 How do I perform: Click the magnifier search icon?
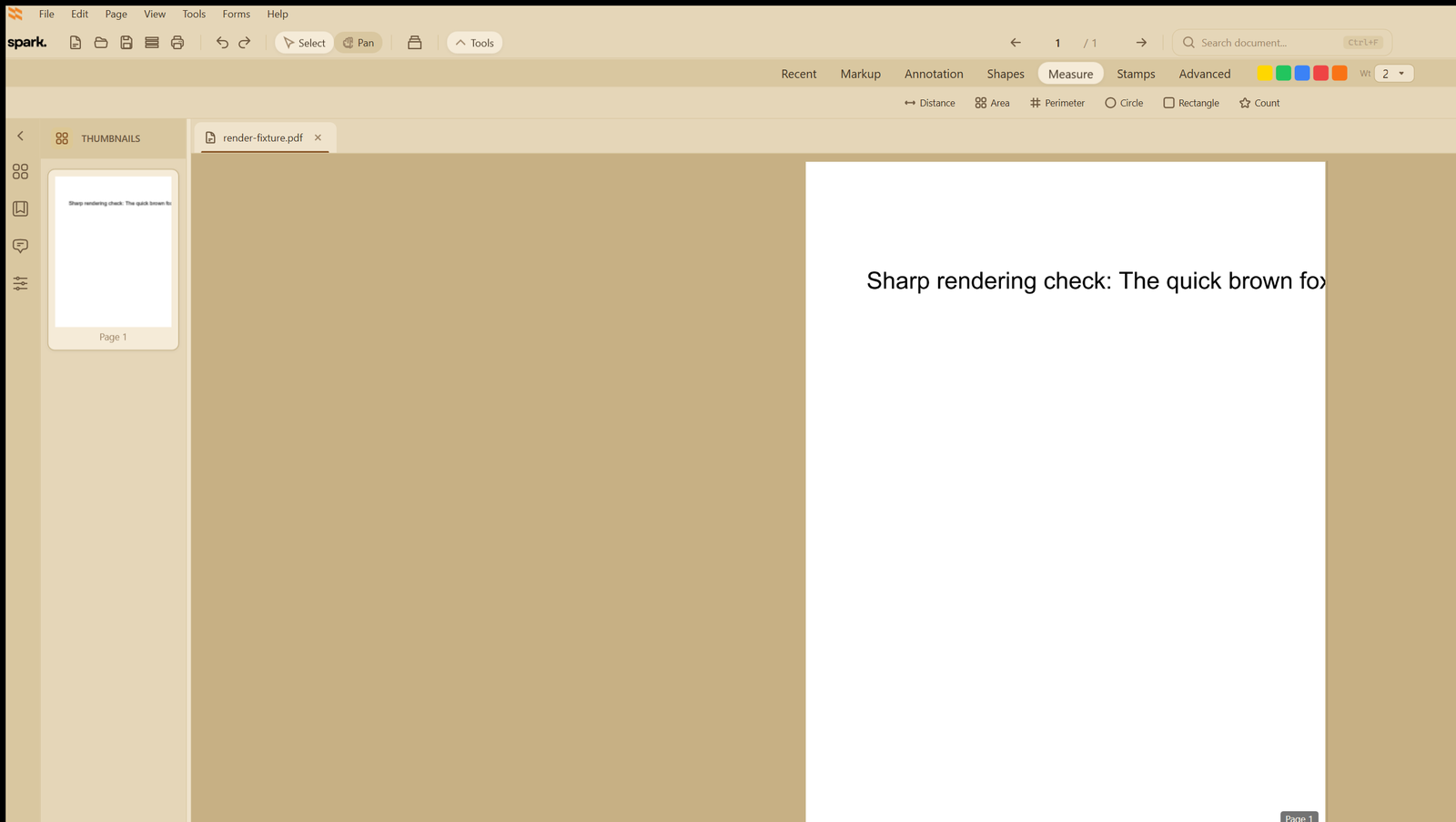pos(1188,43)
